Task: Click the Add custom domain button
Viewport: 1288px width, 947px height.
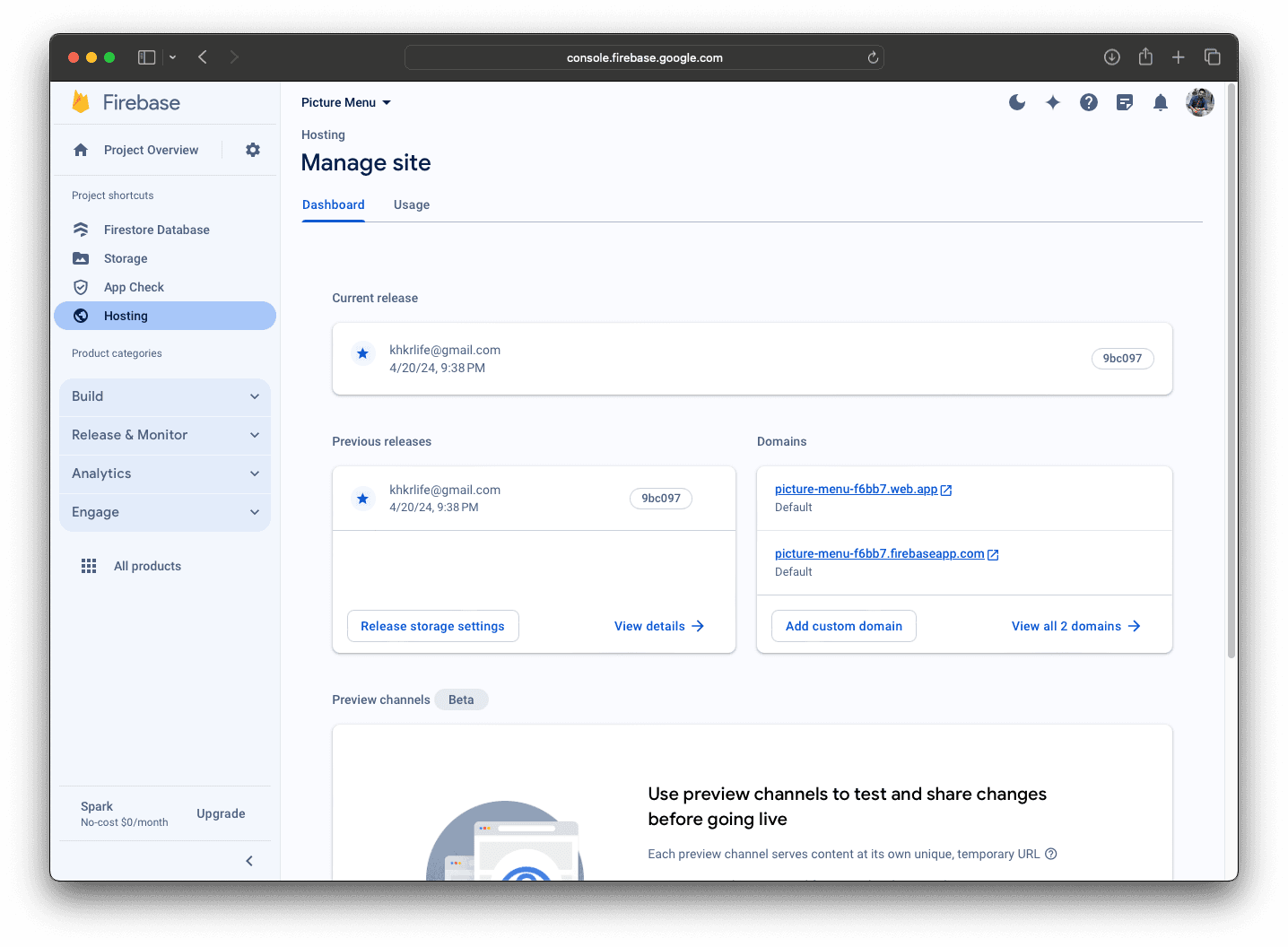Action: pyautogui.click(x=843, y=626)
